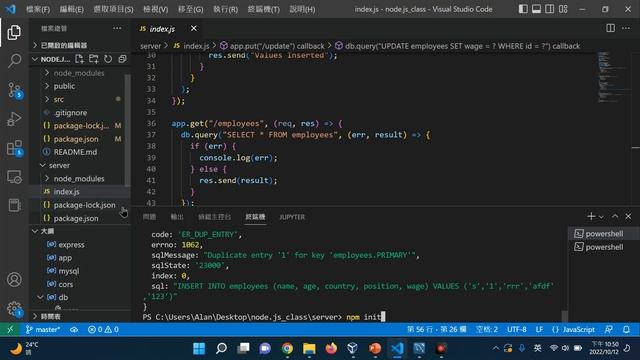Open the Manage settings gear
This screenshot has width=640, height=360.
[14, 308]
